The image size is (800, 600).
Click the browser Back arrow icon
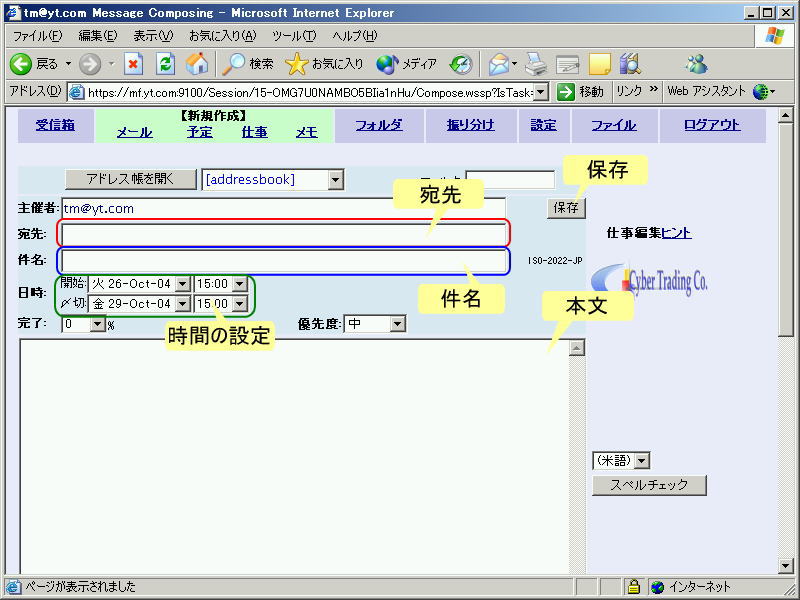(21, 64)
